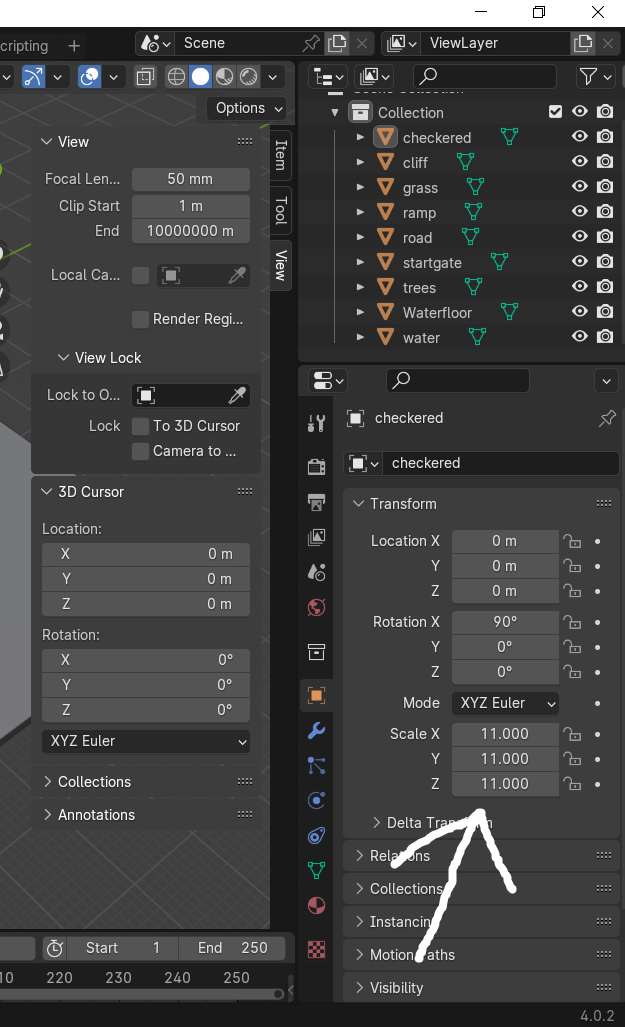Uncheck the Collection exclude checkbox
Screen dimensions: 625x1027
(556, 111)
